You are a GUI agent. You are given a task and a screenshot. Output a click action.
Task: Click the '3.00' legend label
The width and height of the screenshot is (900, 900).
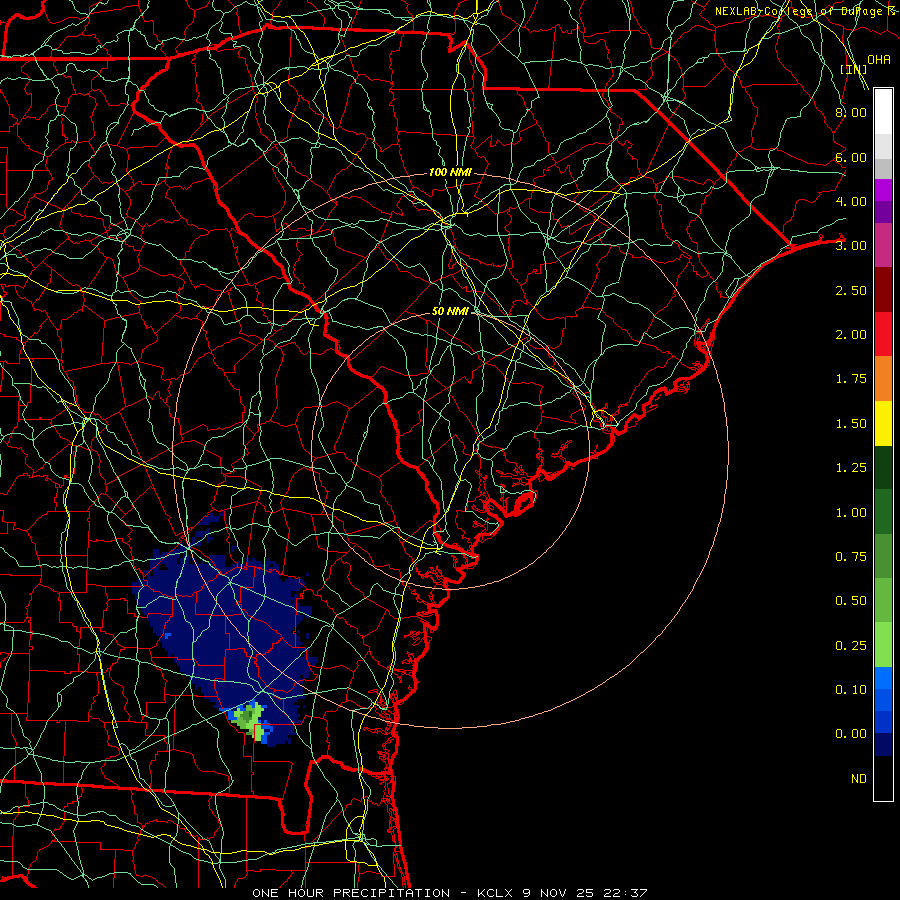pos(851,246)
